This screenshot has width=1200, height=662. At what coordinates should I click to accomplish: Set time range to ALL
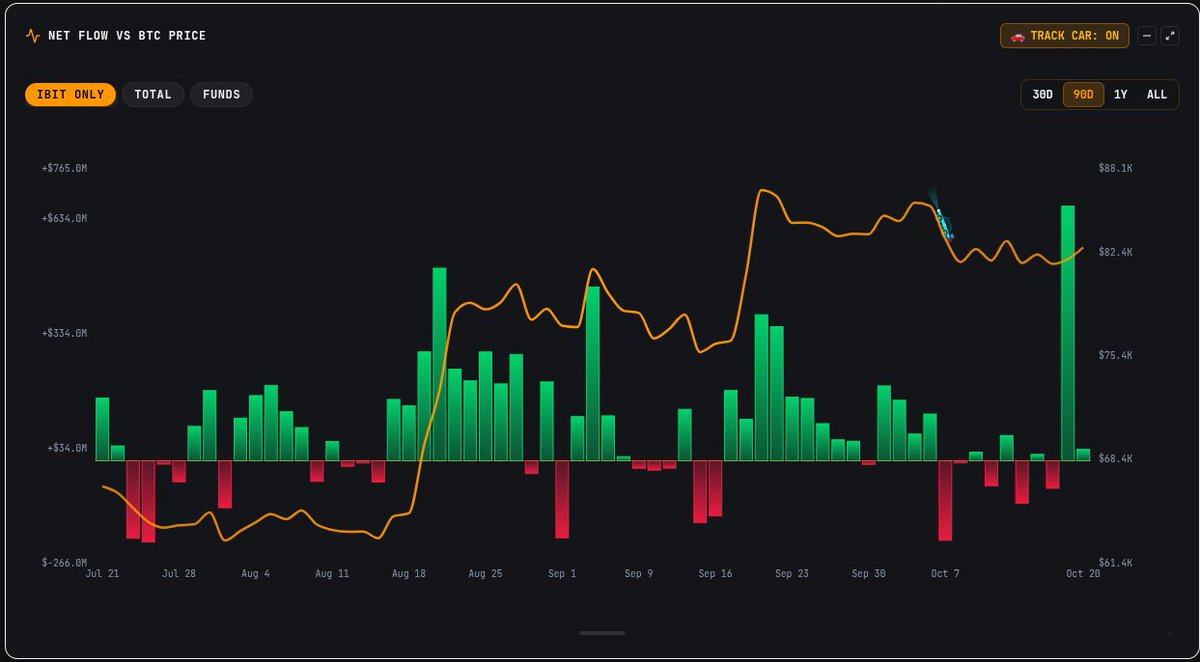pos(1157,95)
